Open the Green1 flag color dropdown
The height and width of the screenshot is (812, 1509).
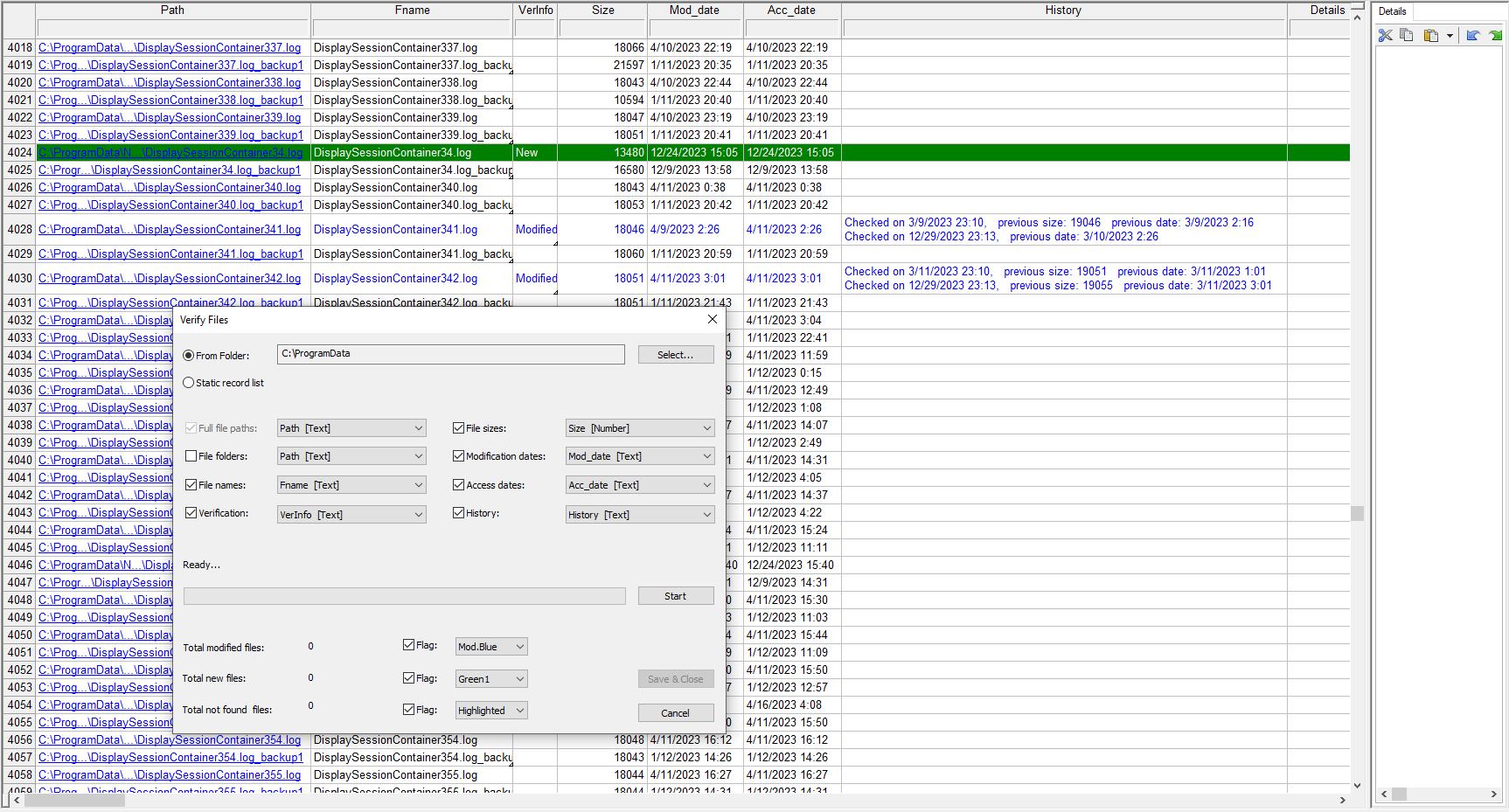tap(491, 679)
